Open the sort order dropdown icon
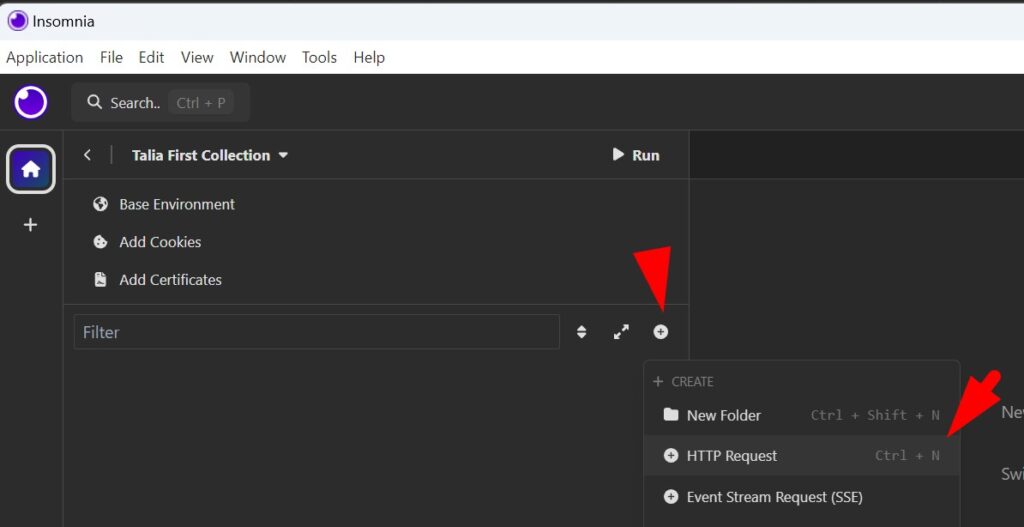The image size is (1024, 527). click(581, 332)
